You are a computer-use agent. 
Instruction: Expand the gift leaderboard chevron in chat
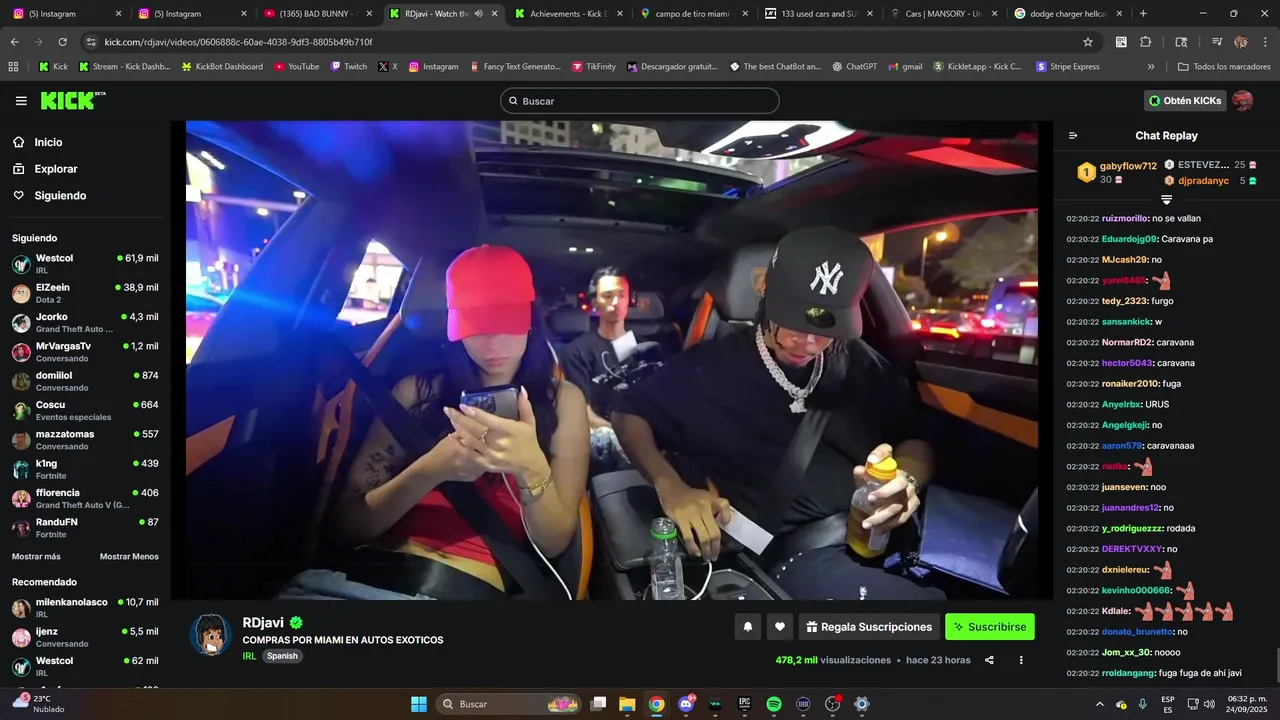click(x=1166, y=200)
